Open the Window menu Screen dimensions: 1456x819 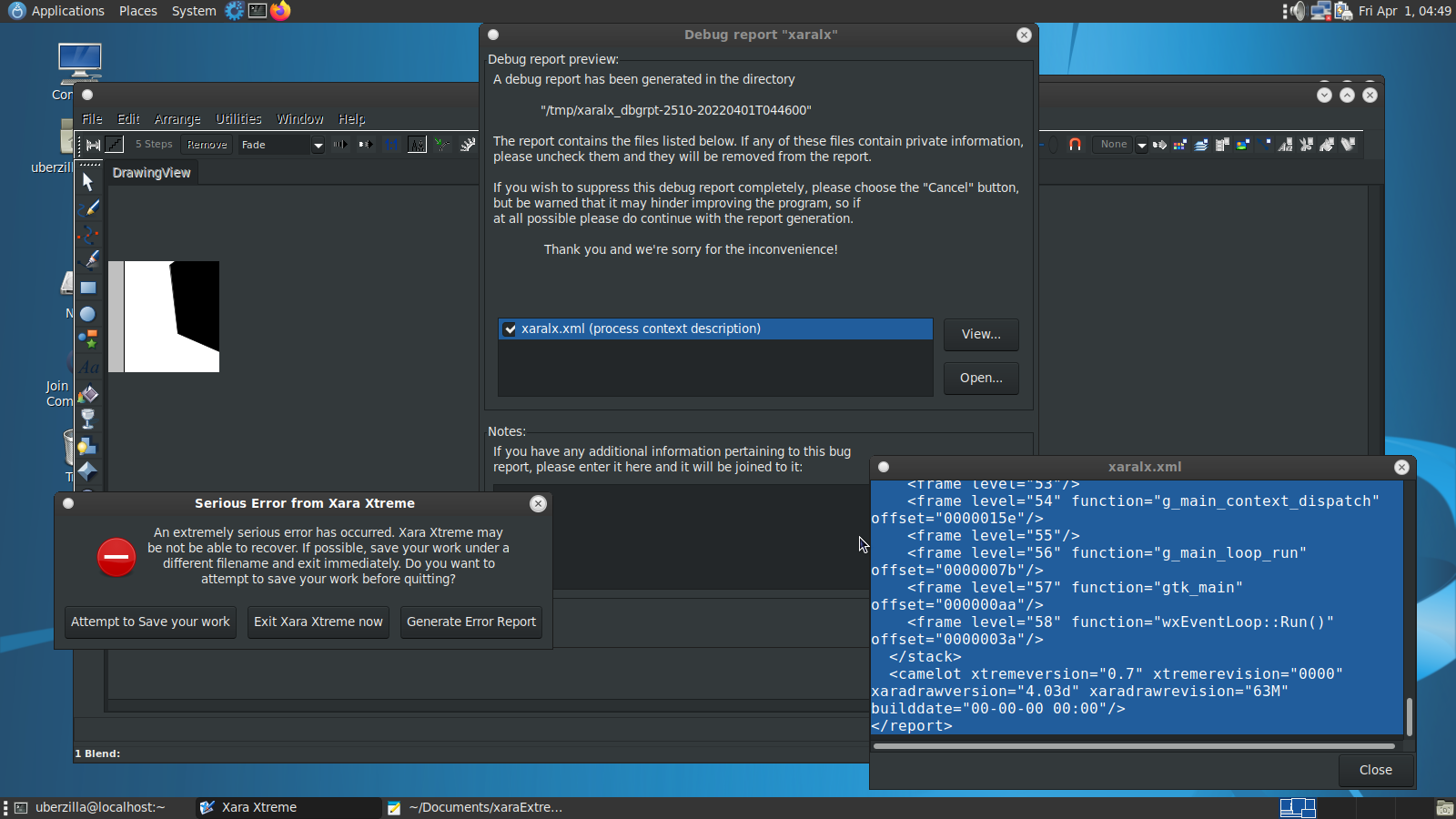300,119
